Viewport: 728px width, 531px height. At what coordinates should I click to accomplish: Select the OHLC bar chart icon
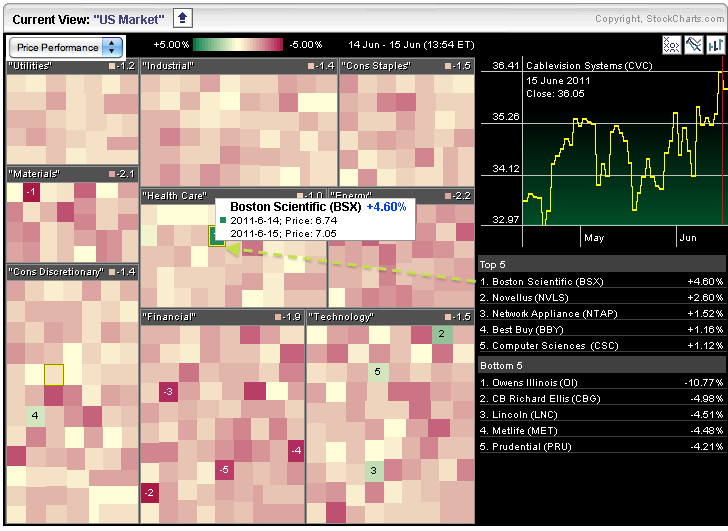click(715, 45)
